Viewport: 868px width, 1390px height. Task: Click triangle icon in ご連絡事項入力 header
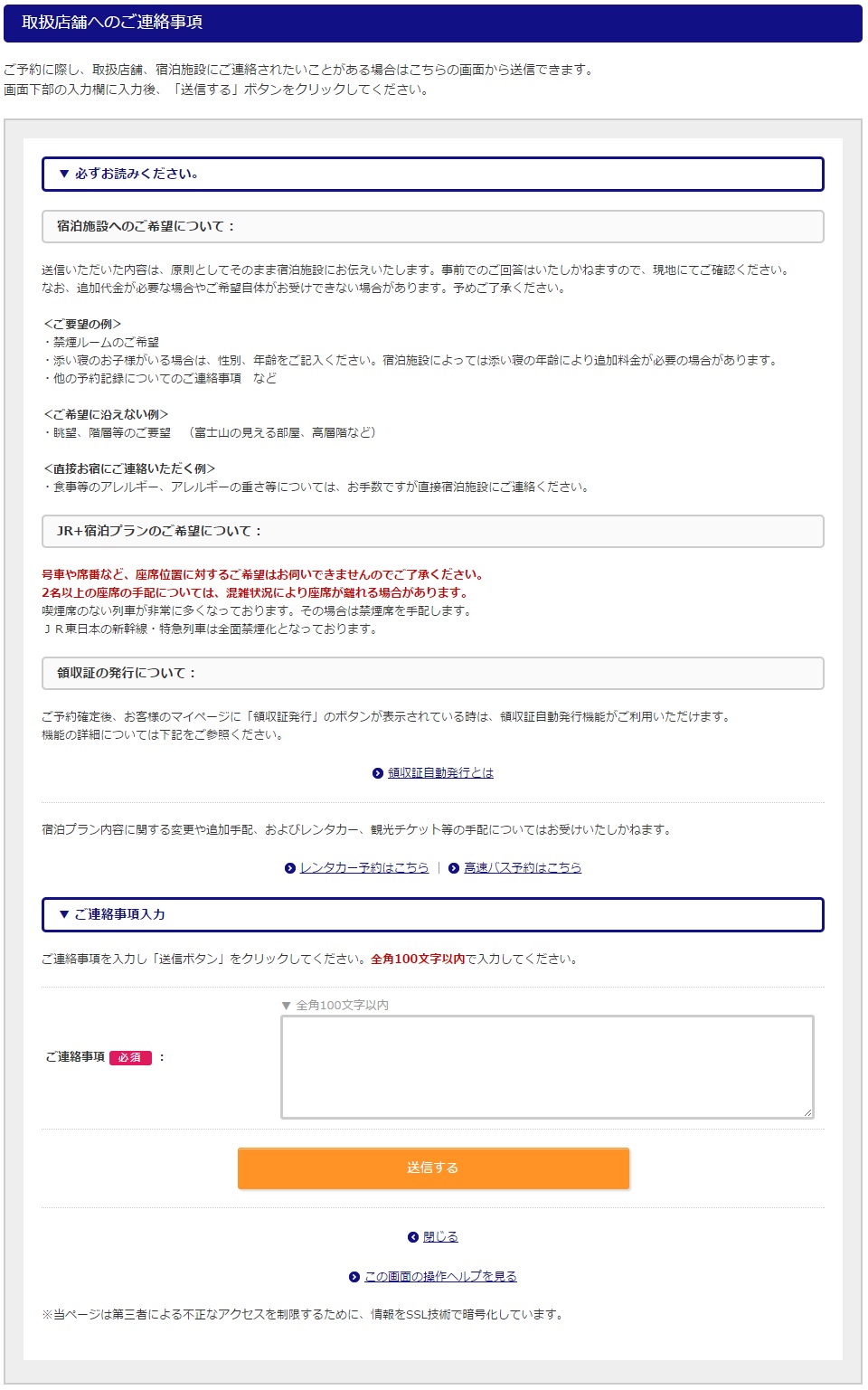(x=64, y=914)
